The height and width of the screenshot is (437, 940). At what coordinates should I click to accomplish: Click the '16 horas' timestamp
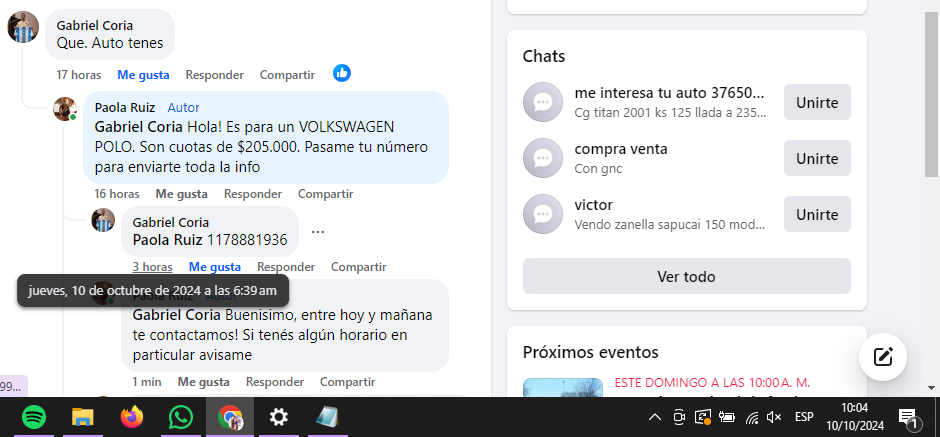117,194
